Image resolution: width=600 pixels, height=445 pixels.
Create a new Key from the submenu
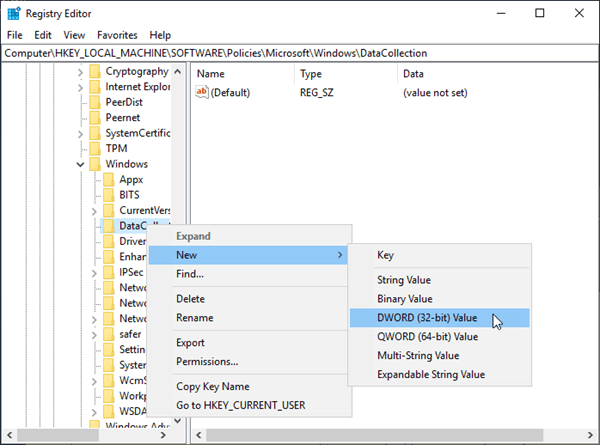point(440,255)
